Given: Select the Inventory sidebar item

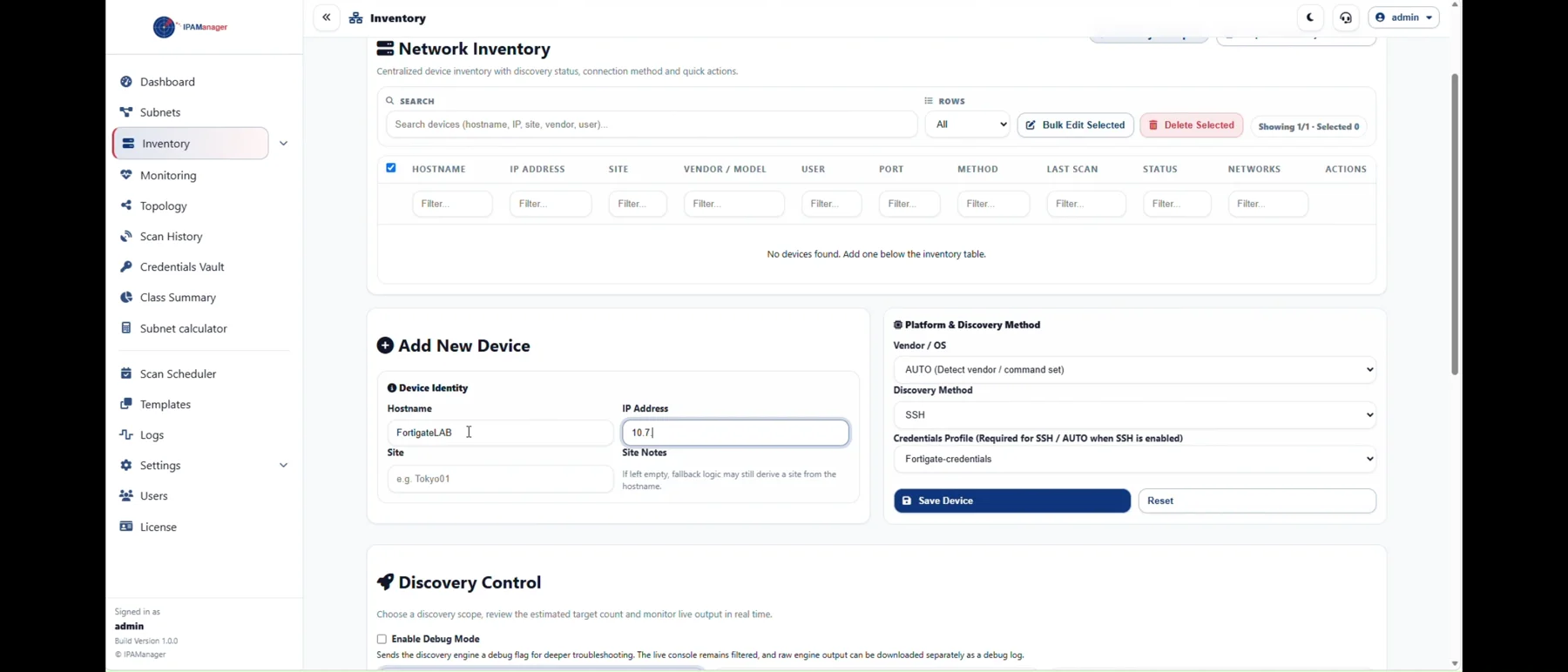Looking at the screenshot, I should tap(191, 144).
